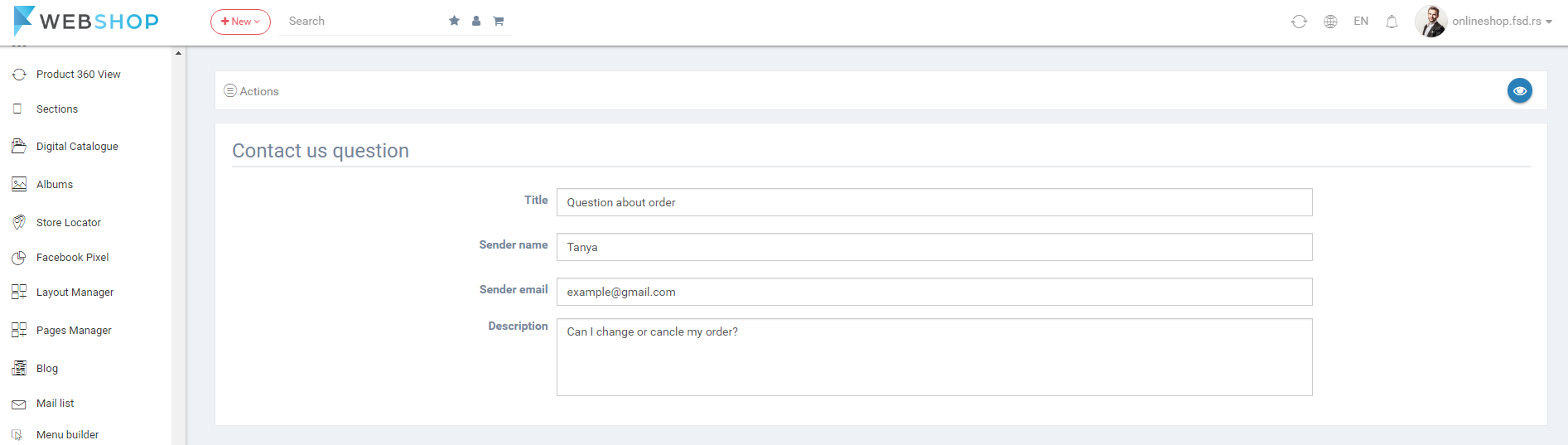
Task: Switch language using EN selector
Action: 1361,22
